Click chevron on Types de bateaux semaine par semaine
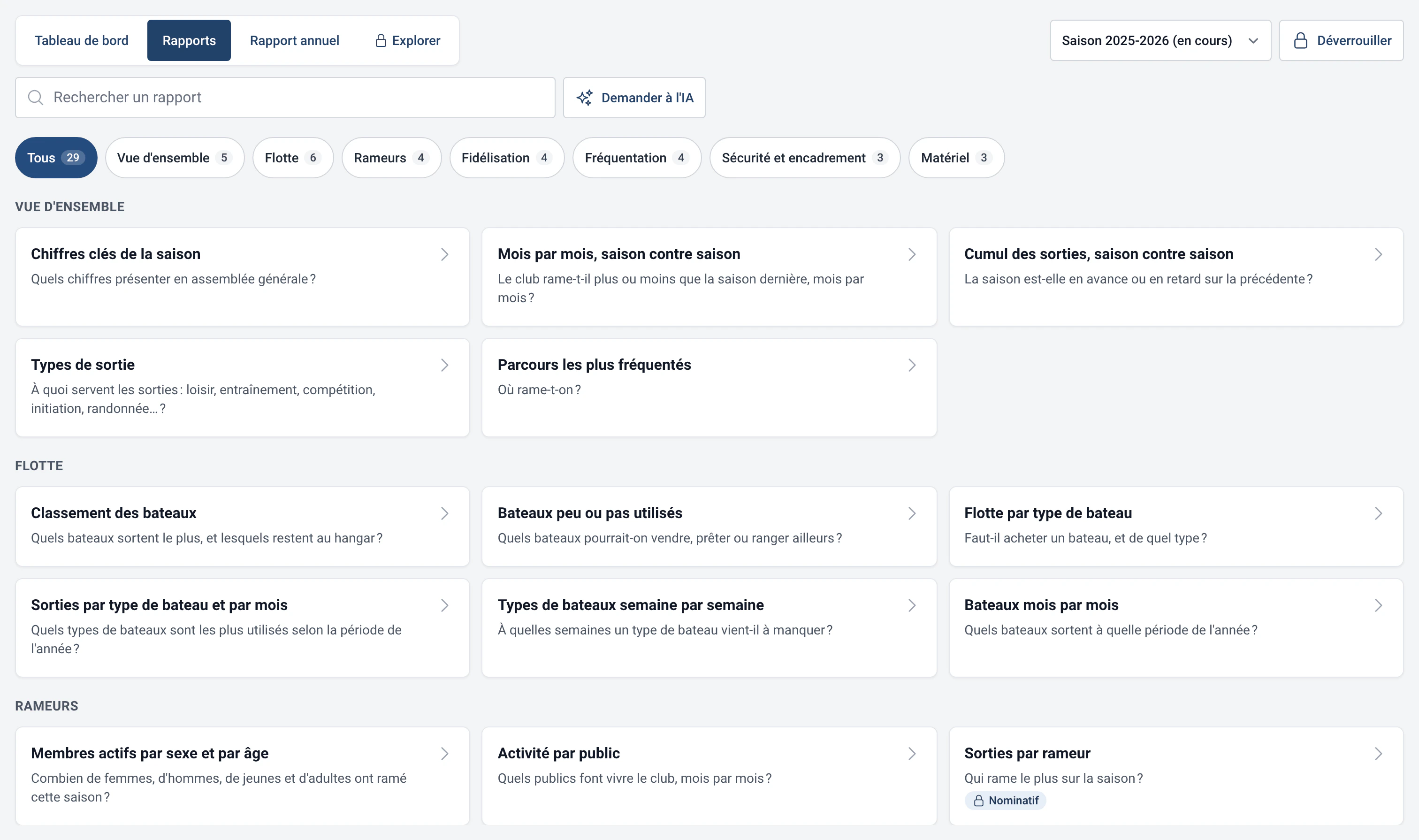 912,605
